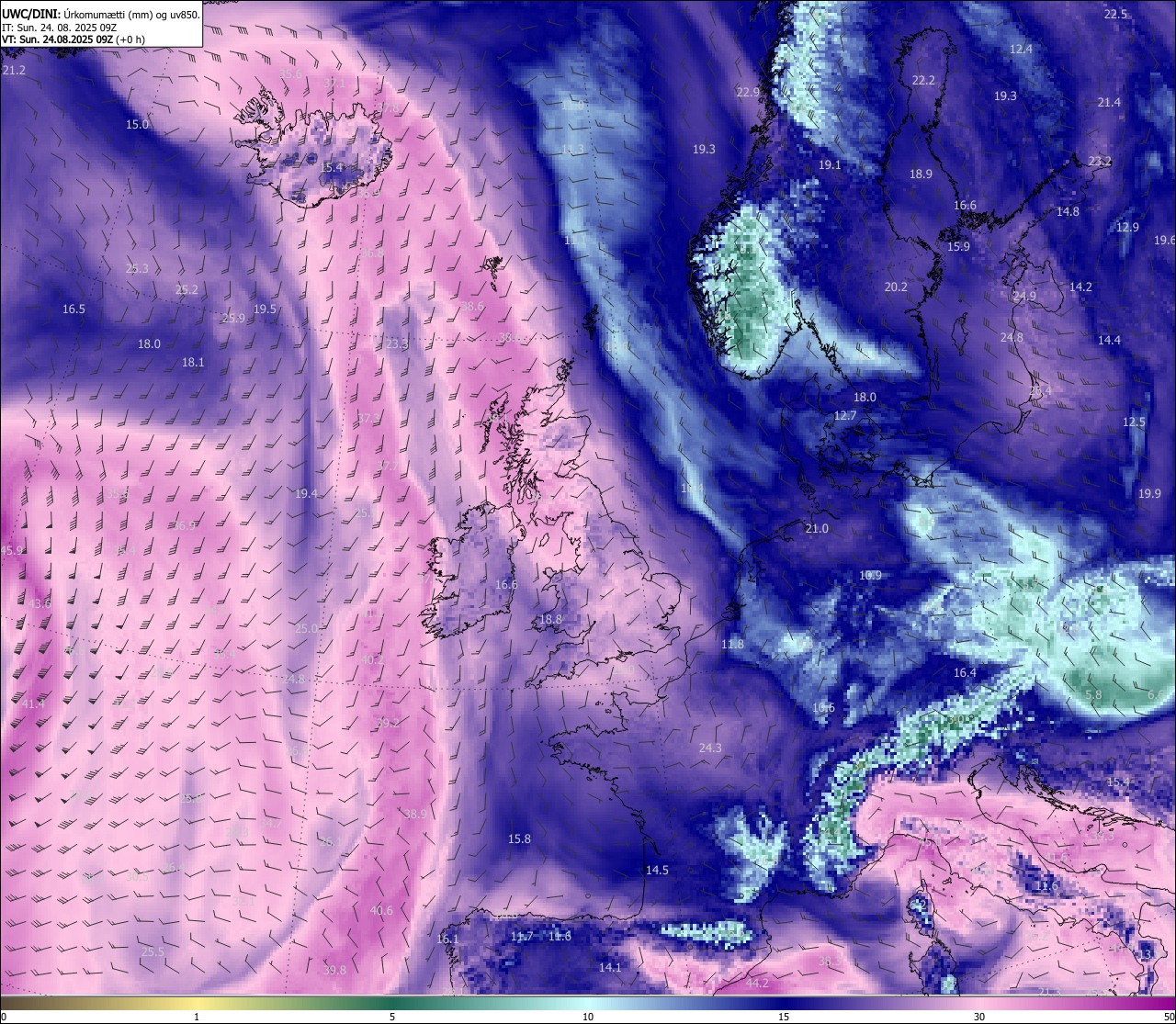Viewport: 1176px width, 1024px height.
Task: Click the 50 label on the colour scale
Action: pos(1169,1017)
